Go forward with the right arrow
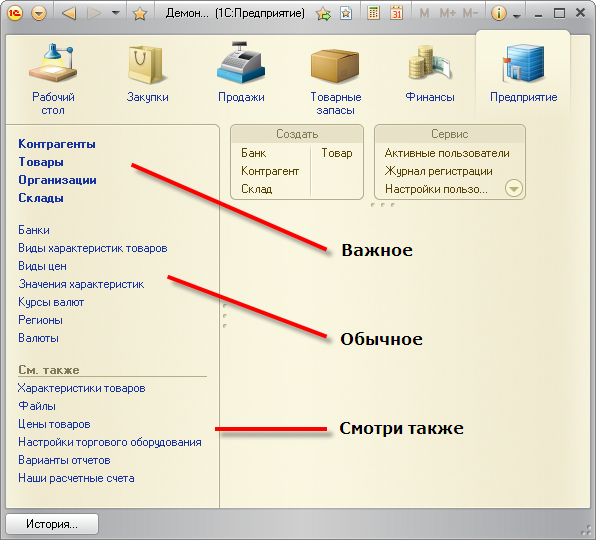This screenshot has width=596, height=540. tap(94, 14)
